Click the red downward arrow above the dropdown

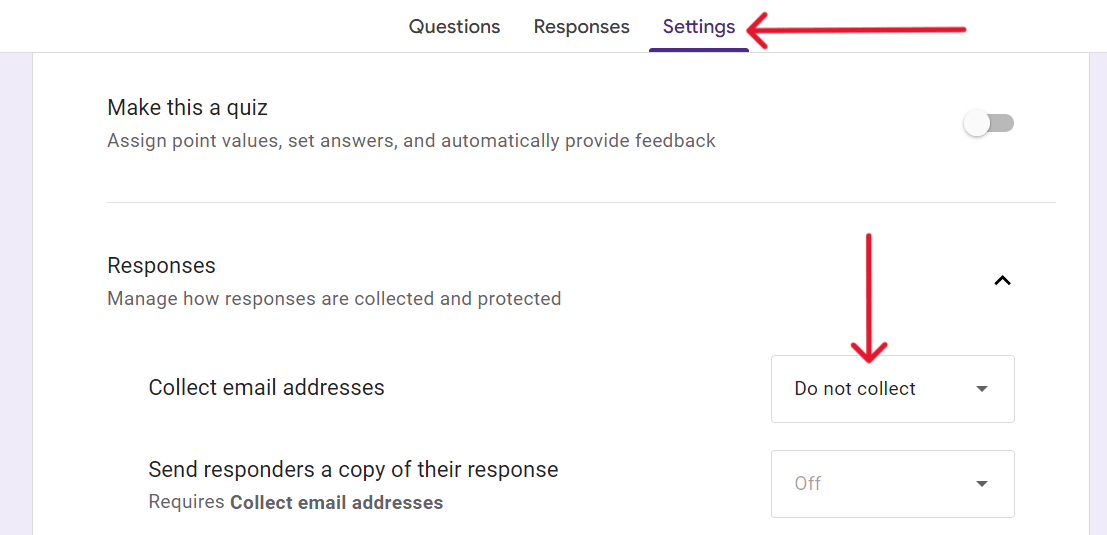coord(869,298)
